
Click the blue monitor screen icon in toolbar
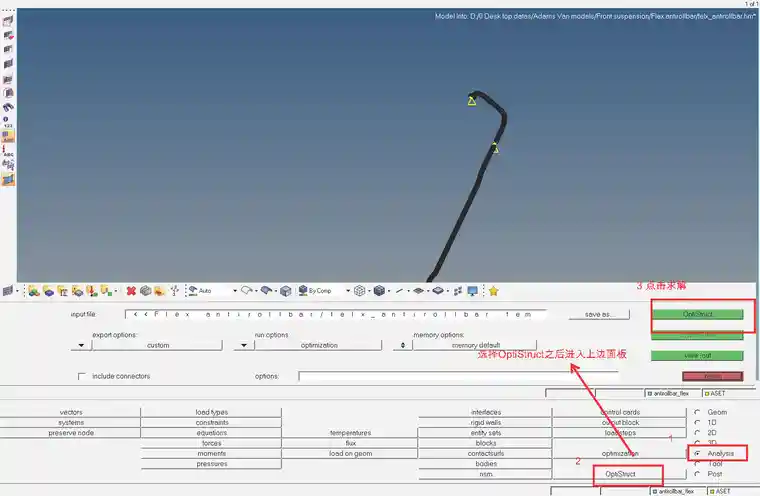point(473,291)
